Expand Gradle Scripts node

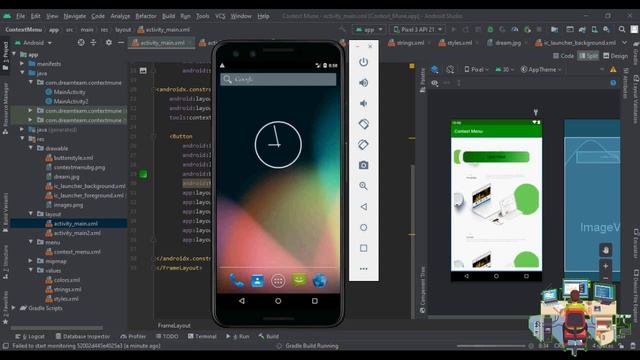tap(14, 308)
